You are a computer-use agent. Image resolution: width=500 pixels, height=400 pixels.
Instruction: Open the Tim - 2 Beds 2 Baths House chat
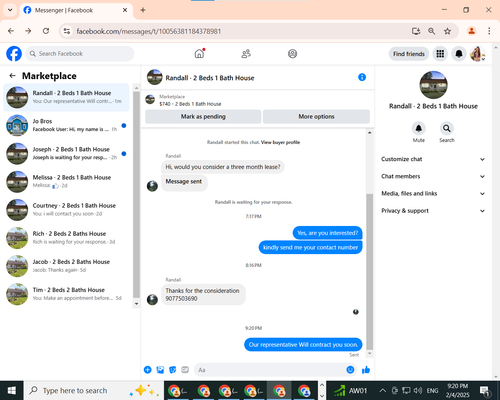[66, 294]
